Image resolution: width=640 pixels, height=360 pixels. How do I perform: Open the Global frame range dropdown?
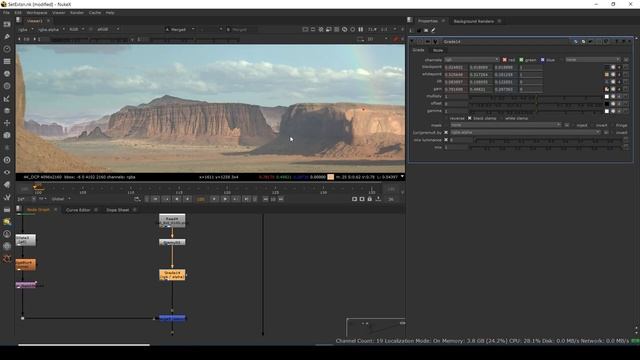tap(61, 199)
